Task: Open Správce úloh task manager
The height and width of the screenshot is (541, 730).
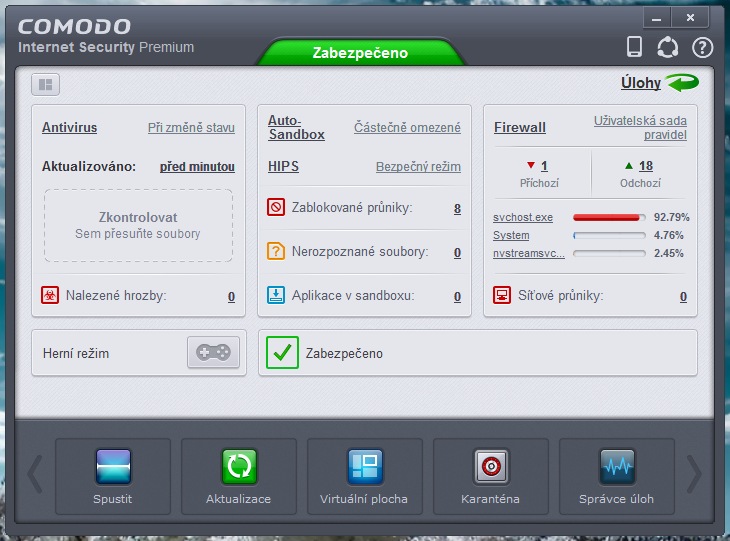Action: 616,467
